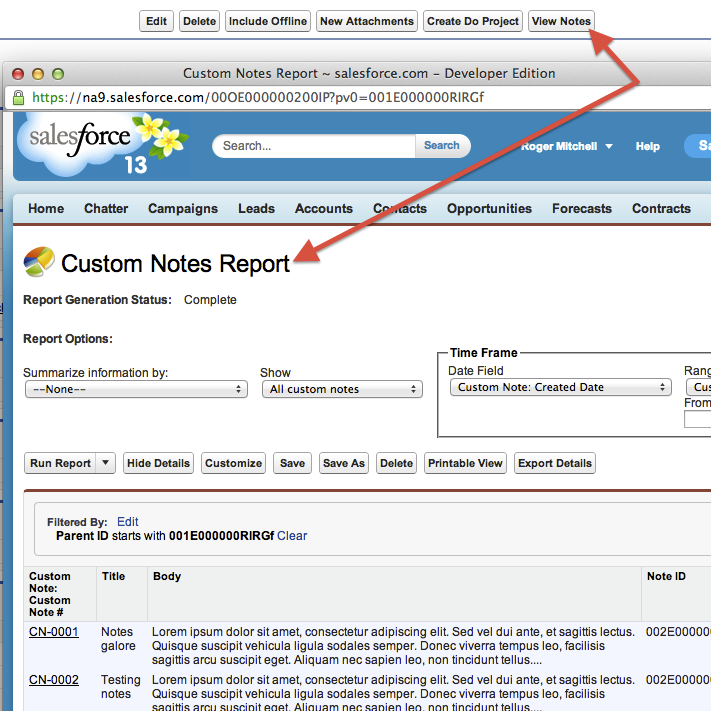The height and width of the screenshot is (711, 711).
Task: Click the green padlock icon in address bar
Action: pos(18,97)
